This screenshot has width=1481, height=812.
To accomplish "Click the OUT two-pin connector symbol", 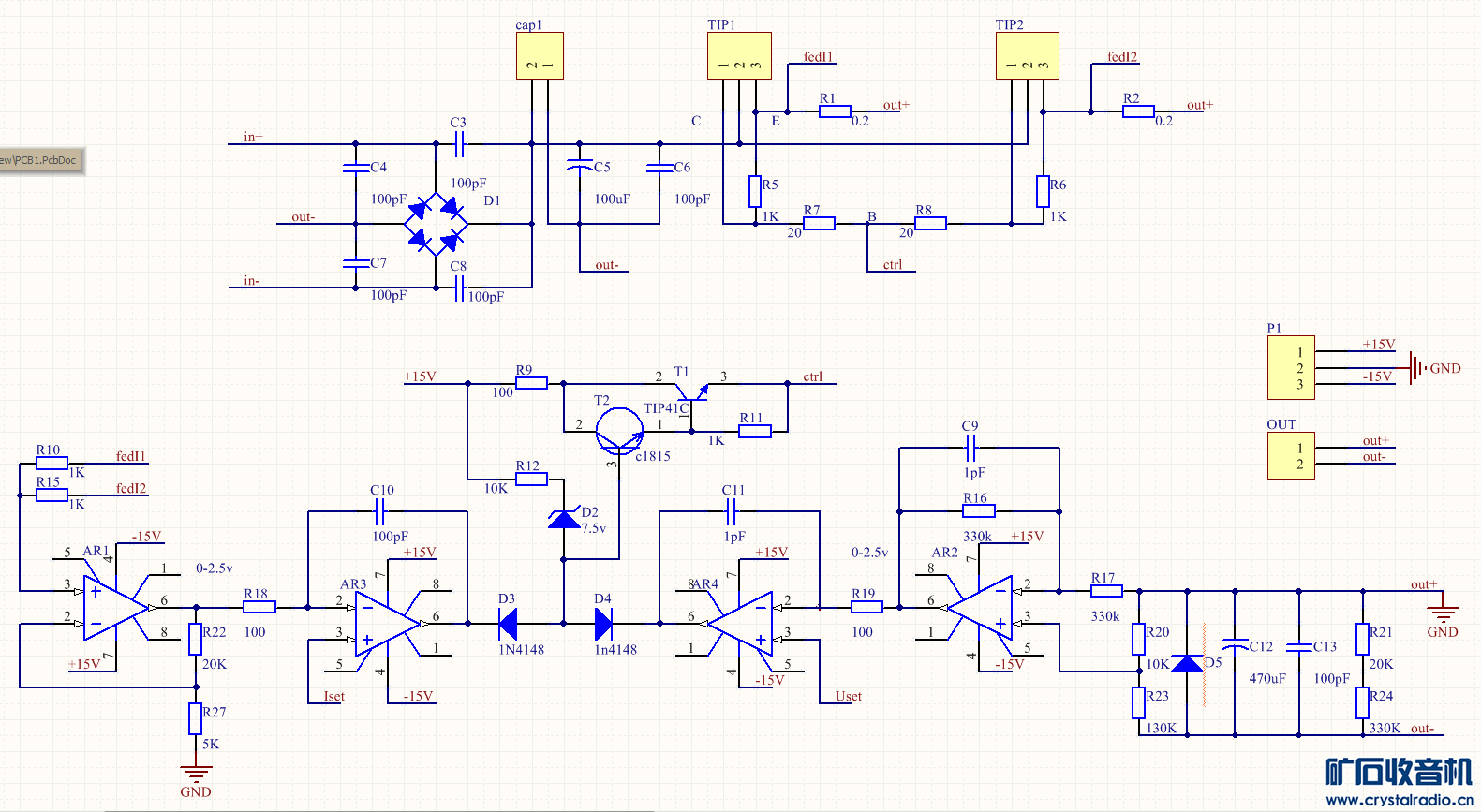I will 1291,455.
